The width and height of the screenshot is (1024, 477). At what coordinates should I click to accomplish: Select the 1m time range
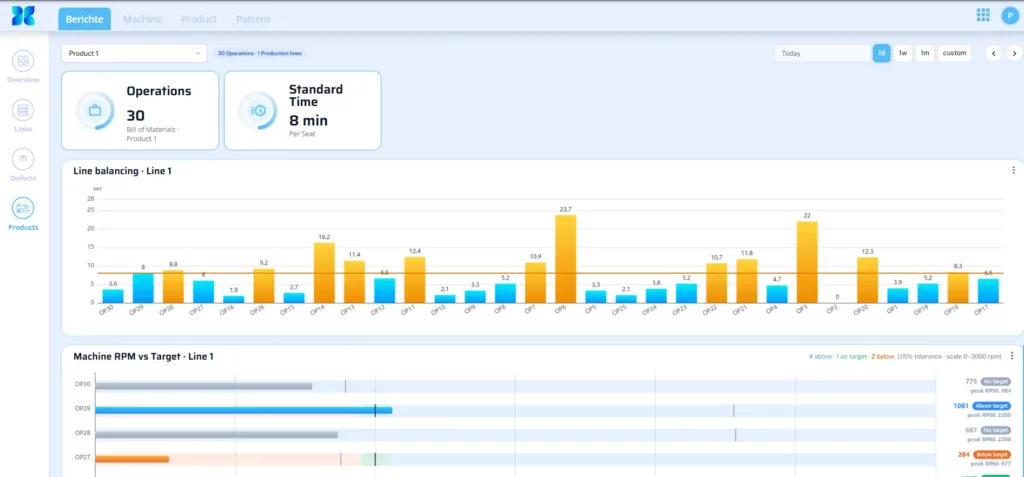point(925,54)
